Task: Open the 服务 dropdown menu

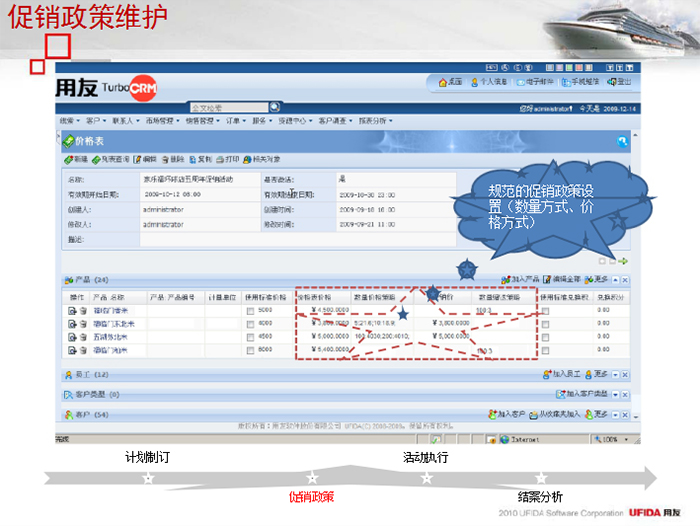Action: [262, 121]
